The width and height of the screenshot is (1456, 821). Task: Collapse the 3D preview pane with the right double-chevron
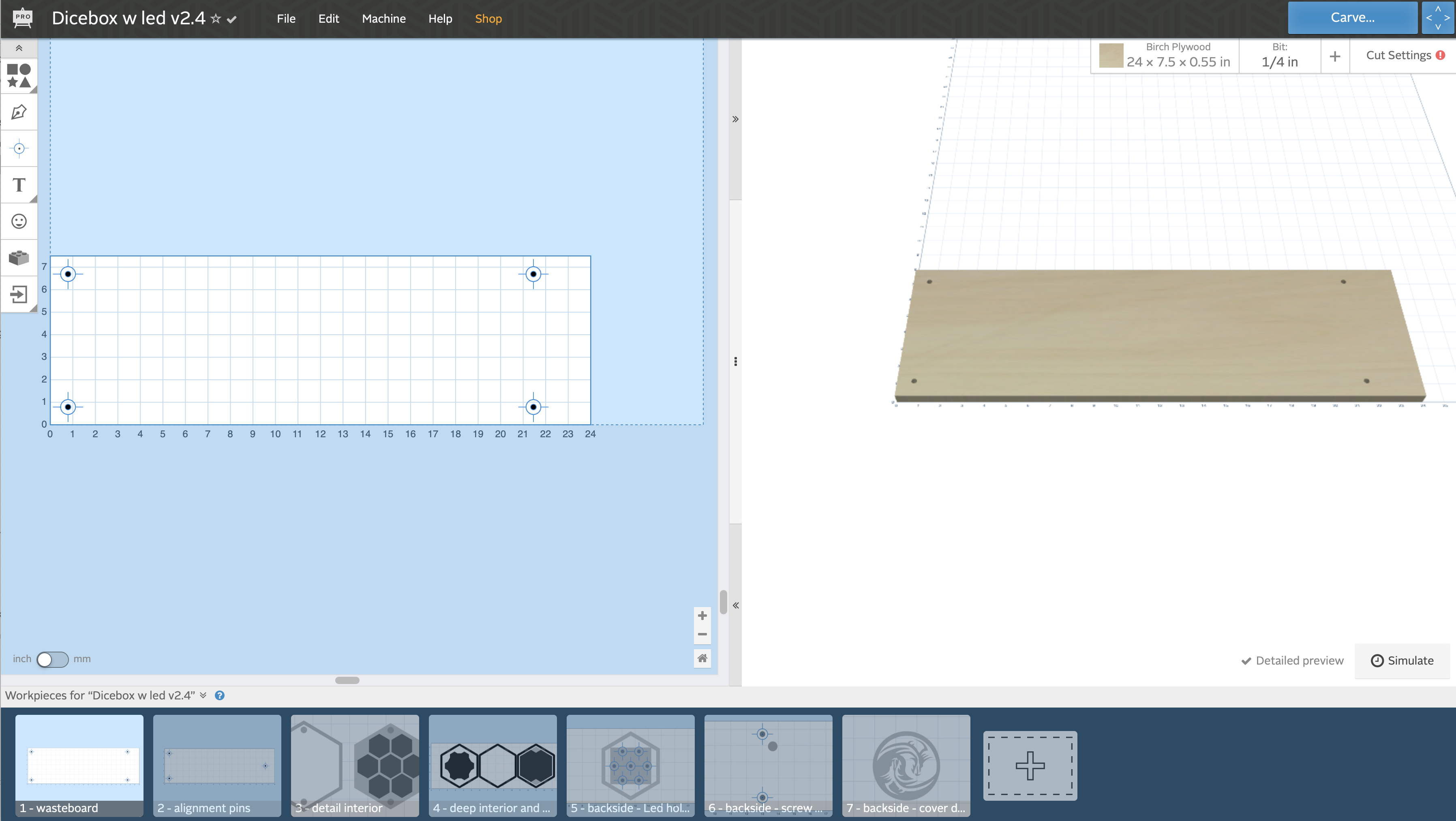pyautogui.click(x=735, y=119)
